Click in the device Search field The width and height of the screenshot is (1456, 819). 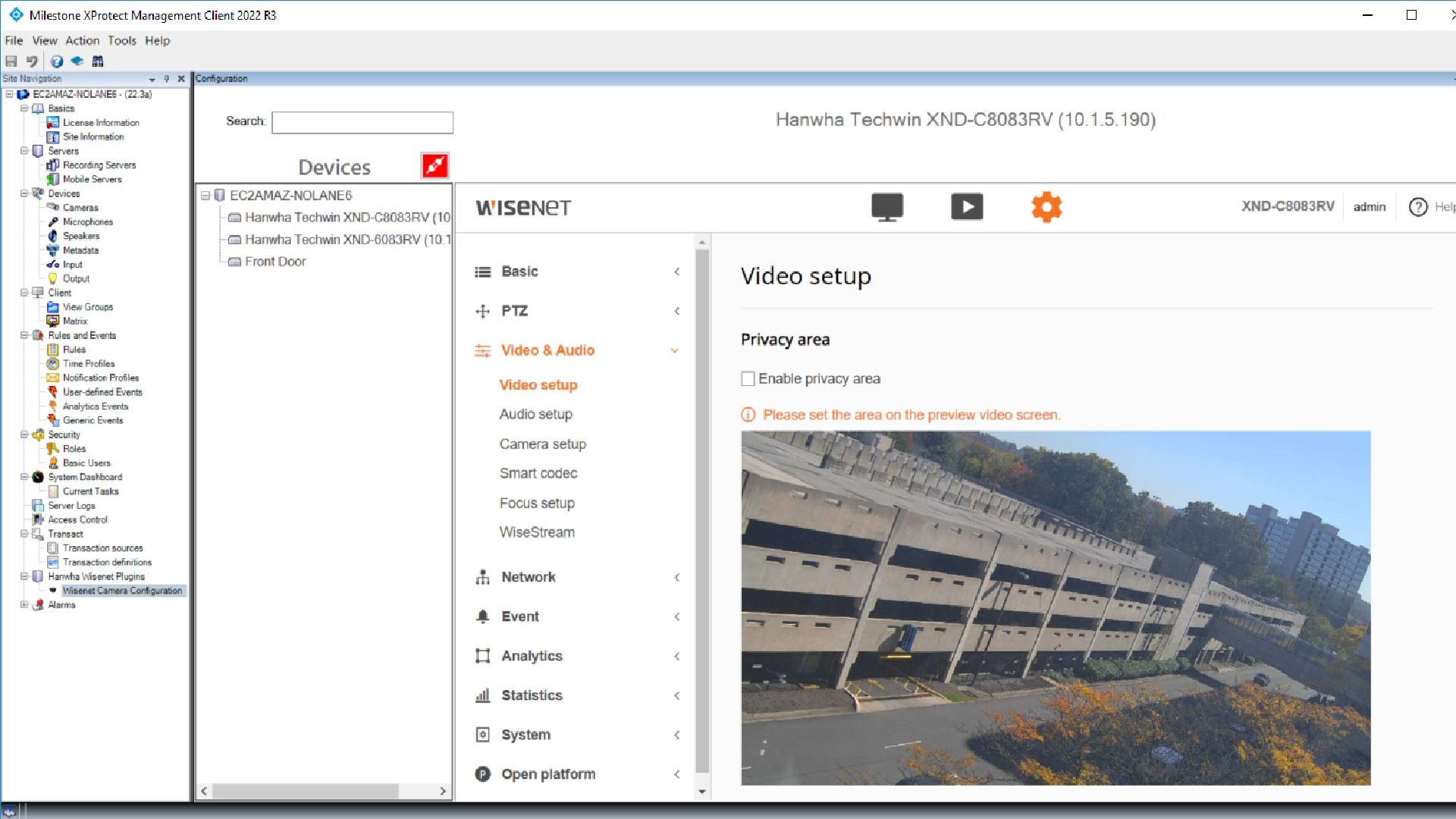click(362, 122)
